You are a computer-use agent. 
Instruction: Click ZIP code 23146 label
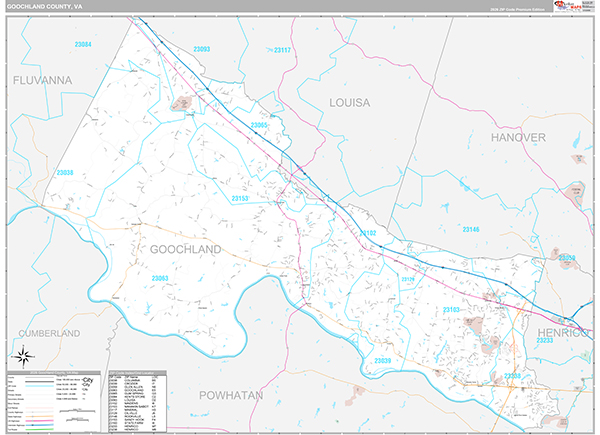[471, 230]
